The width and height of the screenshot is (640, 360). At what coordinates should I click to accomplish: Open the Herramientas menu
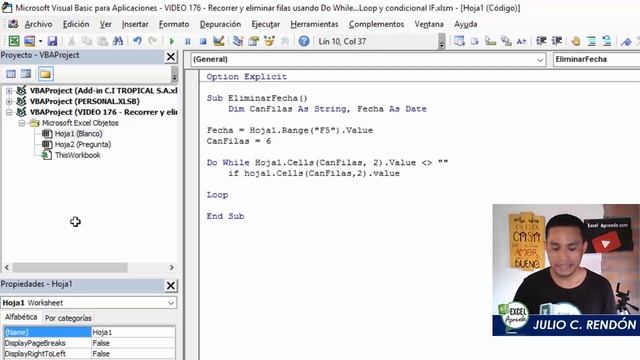tap(314, 24)
